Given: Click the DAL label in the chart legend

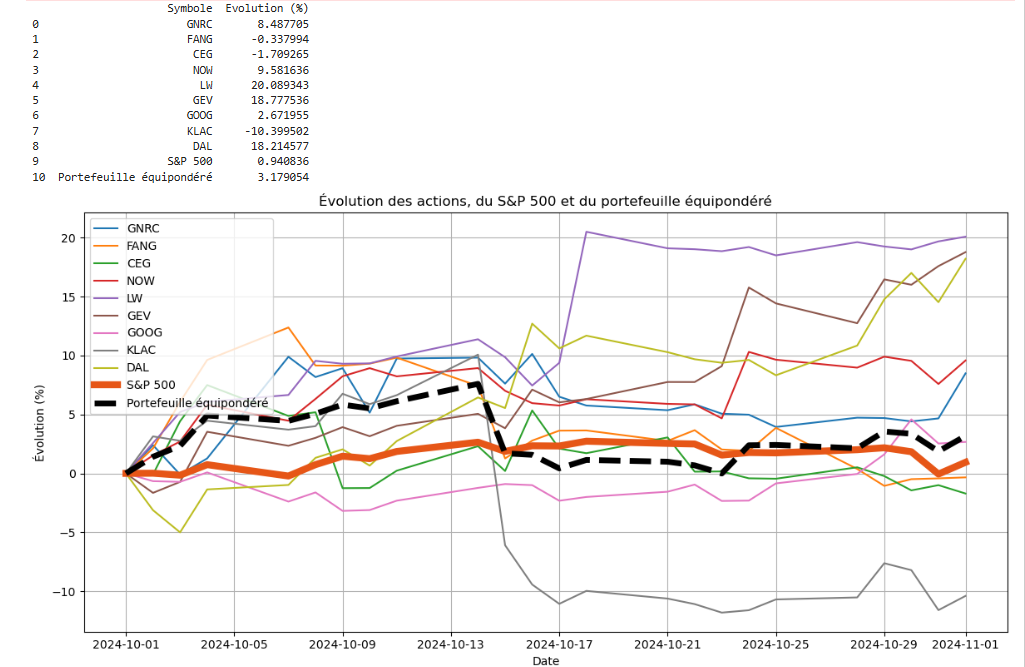Looking at the screenshot, I should coord(138,368).
